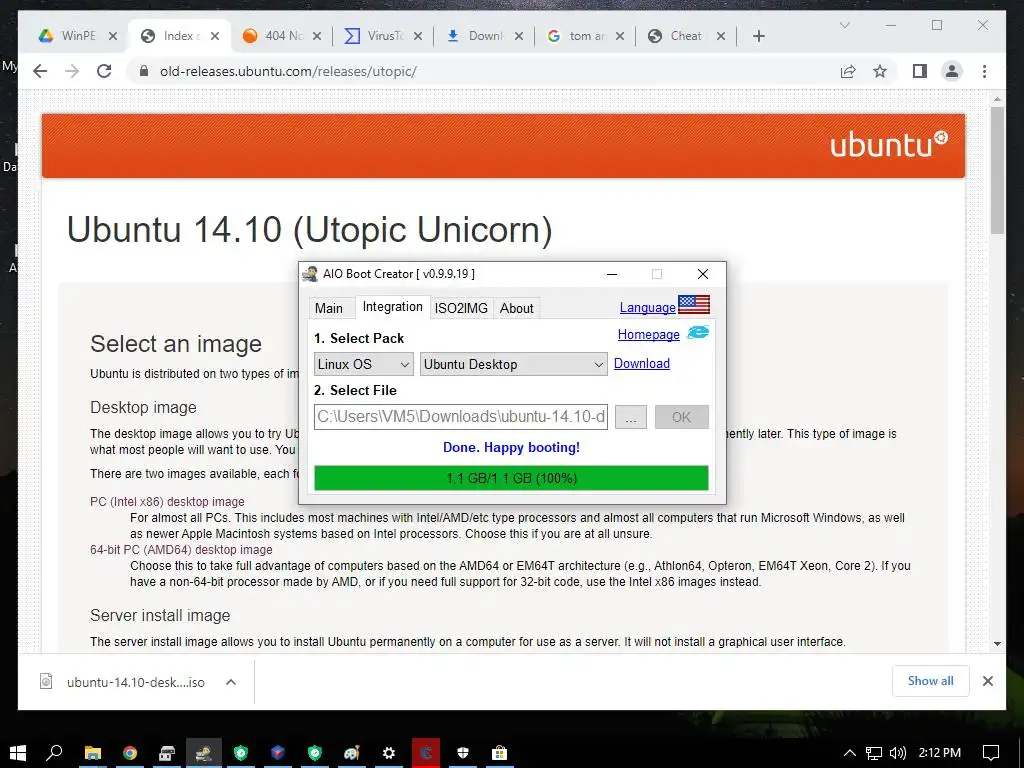1024x768 pixels.
Task: Open Chrome's three-dot menu
Action: click(984, 71)
